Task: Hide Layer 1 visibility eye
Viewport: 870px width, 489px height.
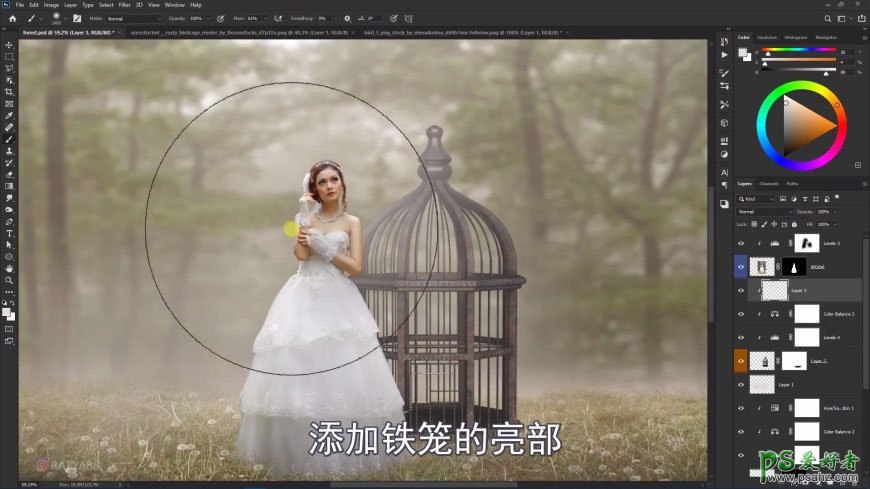Action: tap(741, 385)
